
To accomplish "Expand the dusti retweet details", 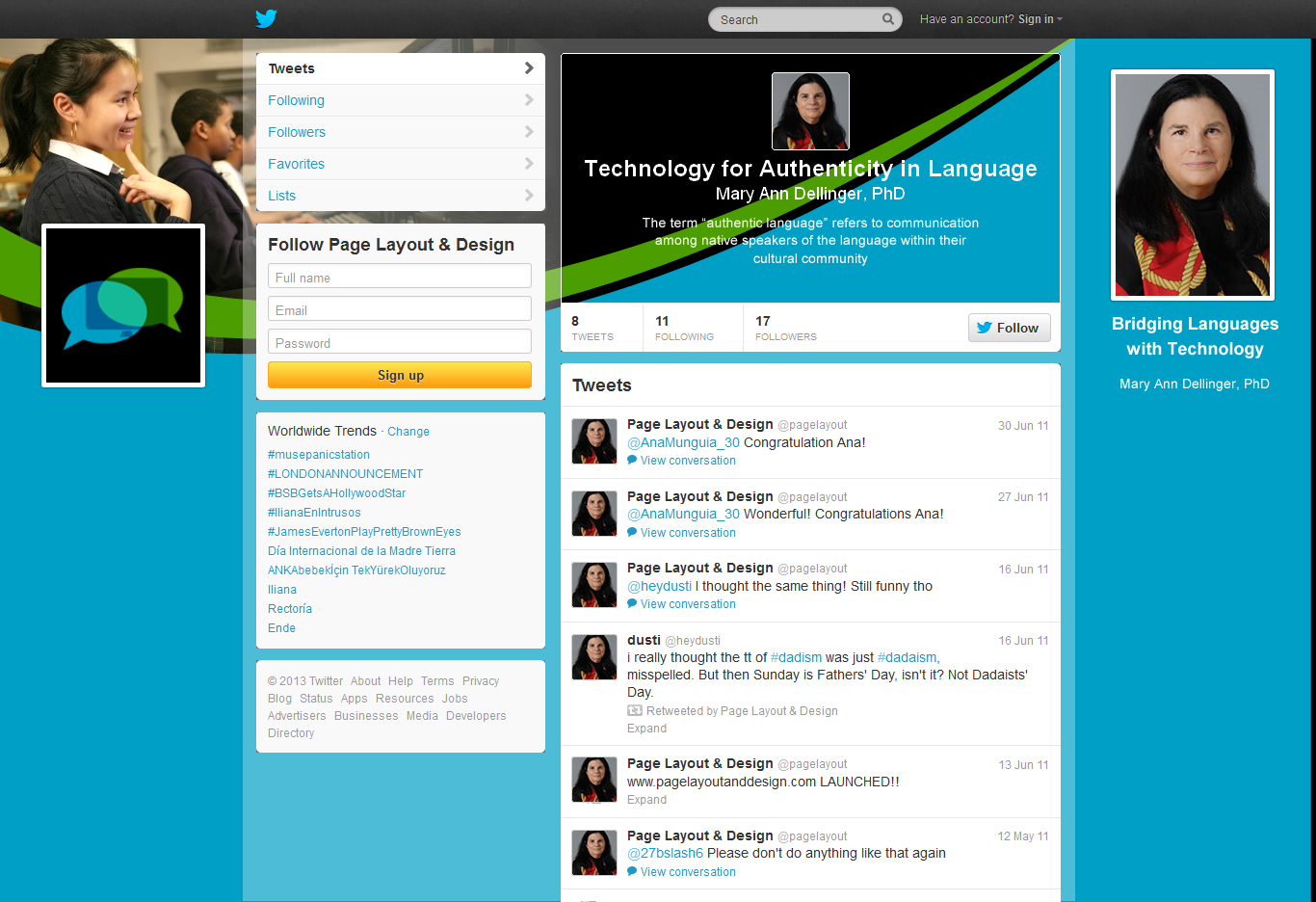I will pos(646,729).
